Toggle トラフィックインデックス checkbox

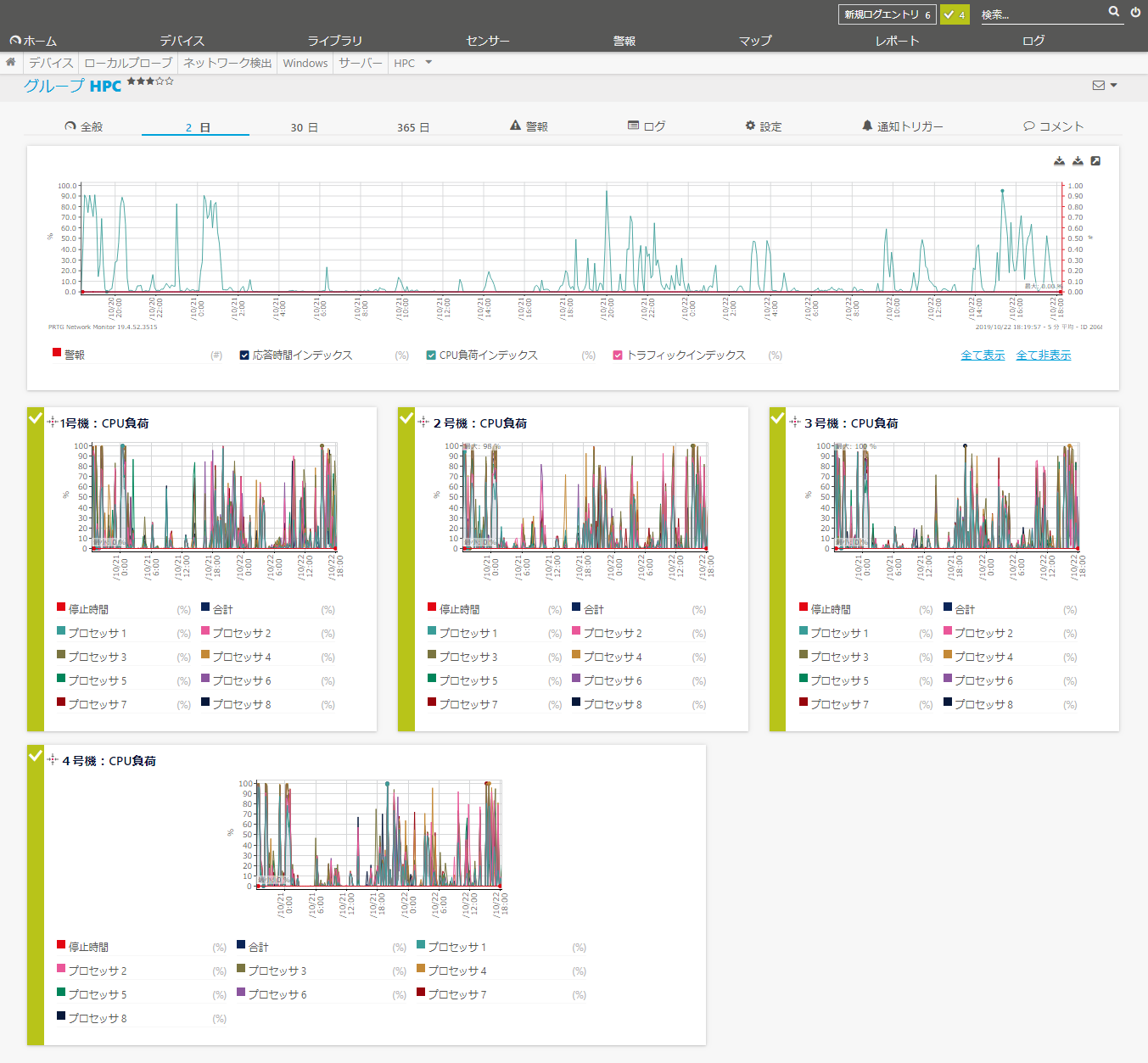(x=618, y=355)
